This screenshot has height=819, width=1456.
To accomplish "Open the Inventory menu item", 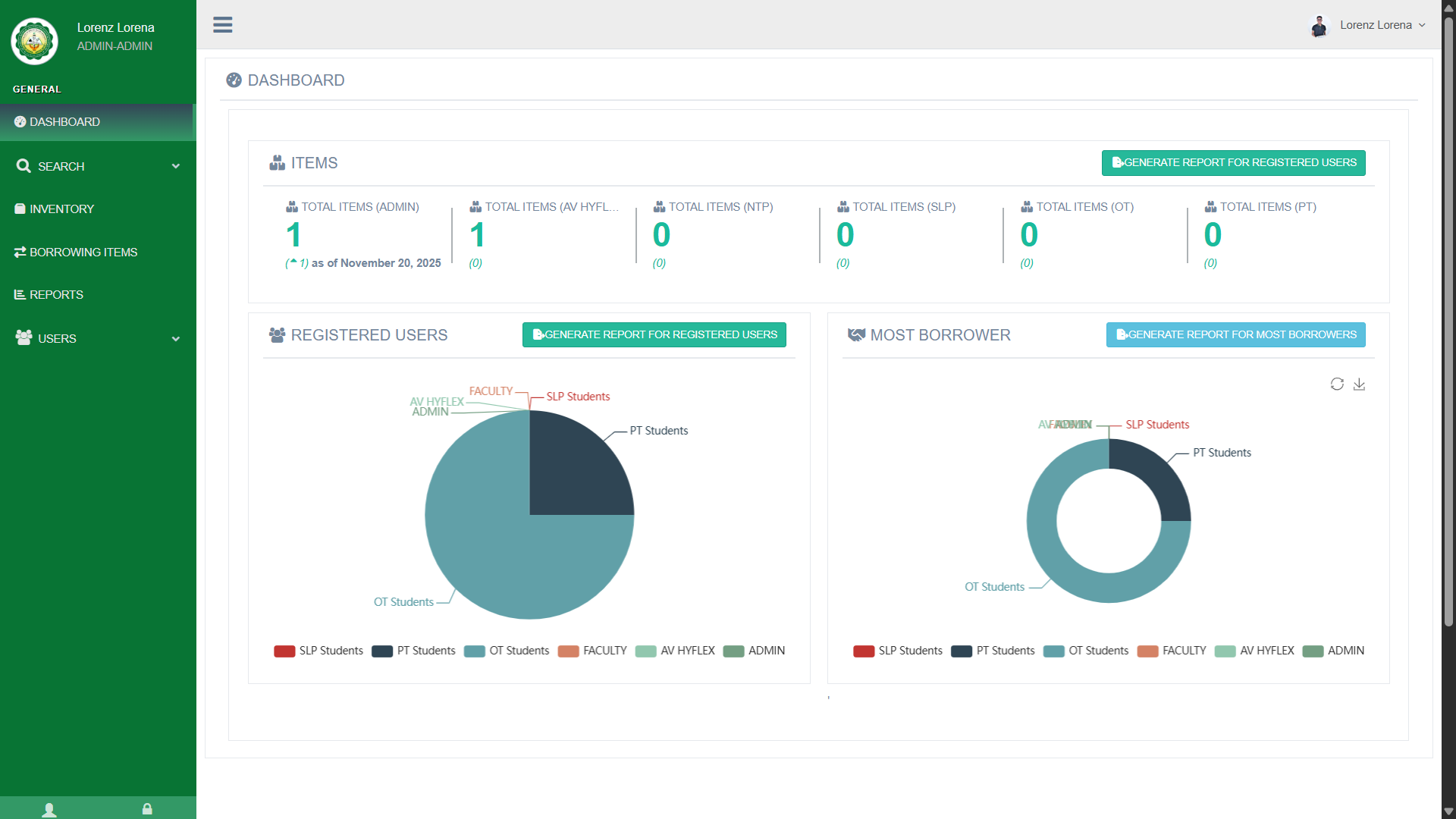I will 61,209.
